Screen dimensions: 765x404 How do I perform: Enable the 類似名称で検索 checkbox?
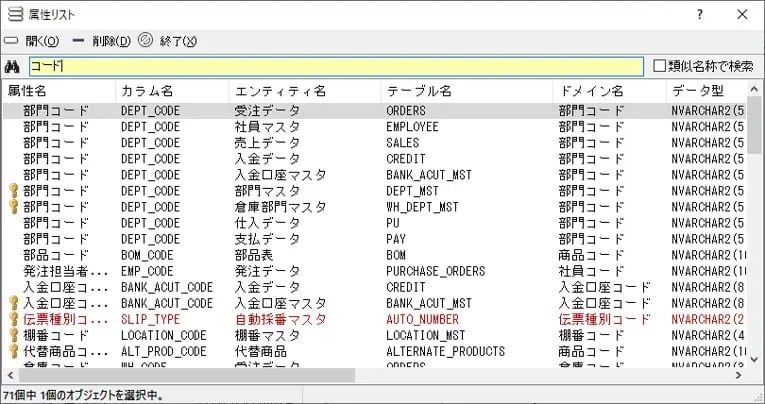coord(659,67)
